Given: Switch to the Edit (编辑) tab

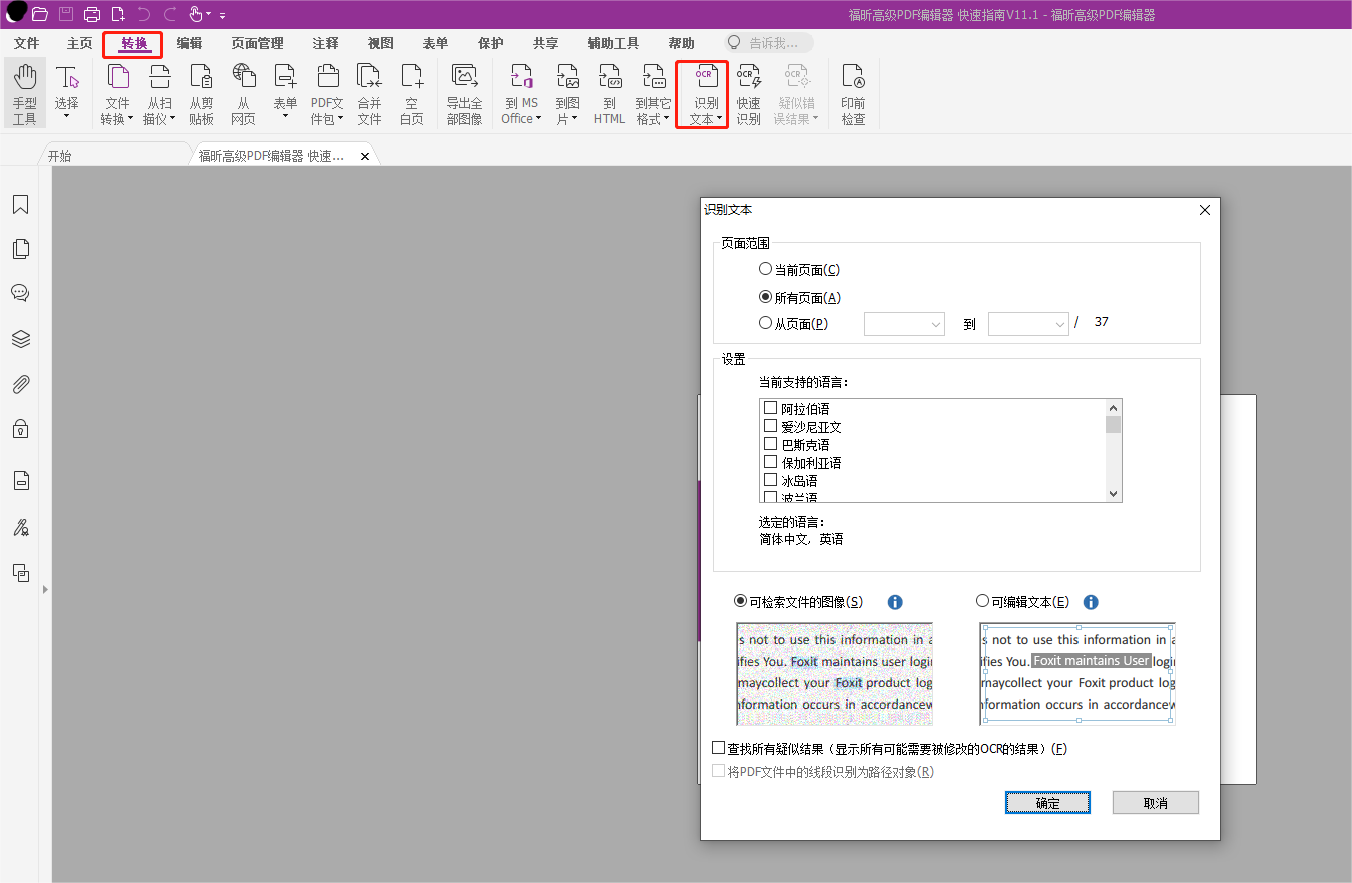Looking at the screenshot, I should click(189, 44).
